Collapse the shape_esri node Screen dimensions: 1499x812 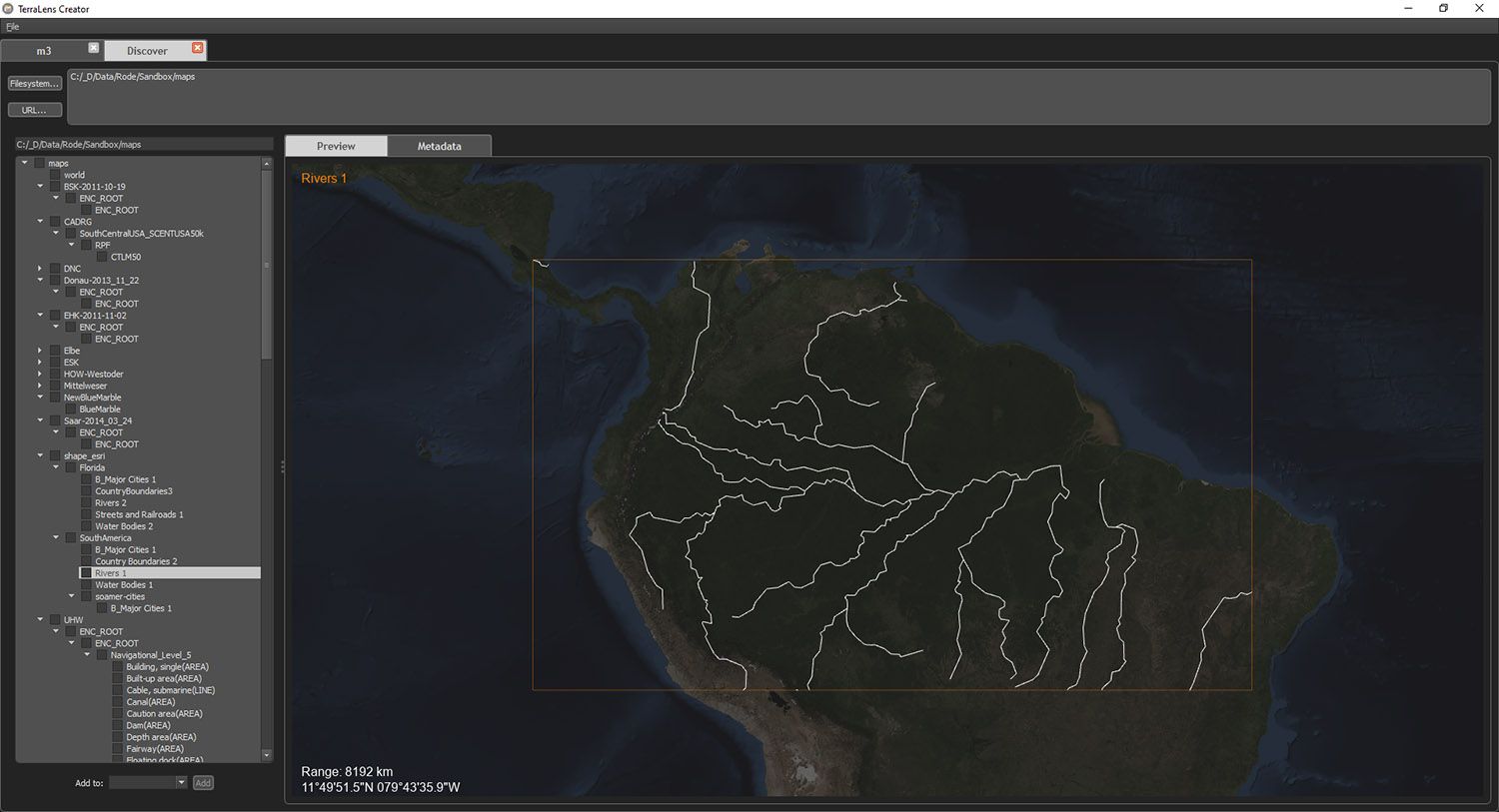(40, 455)
